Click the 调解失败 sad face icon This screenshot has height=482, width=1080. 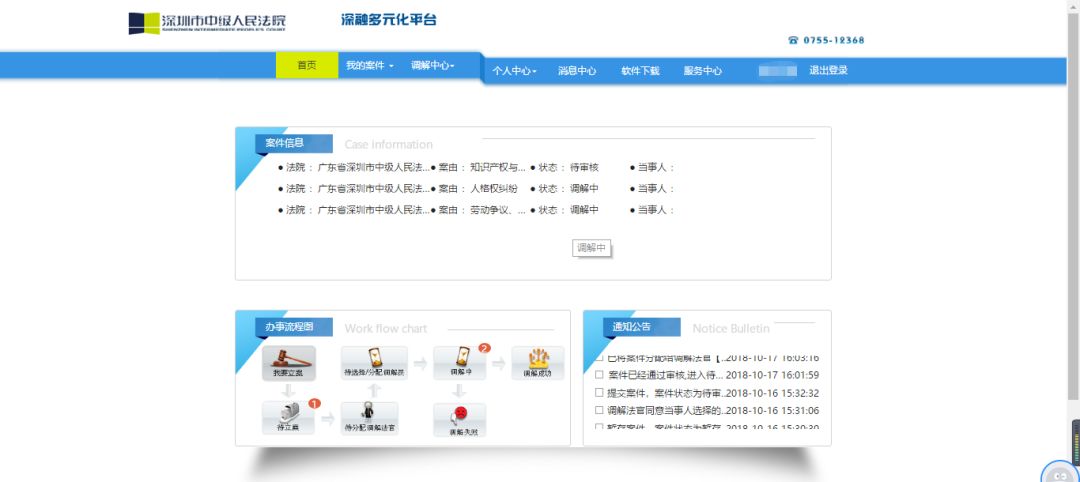coord(460,418)
